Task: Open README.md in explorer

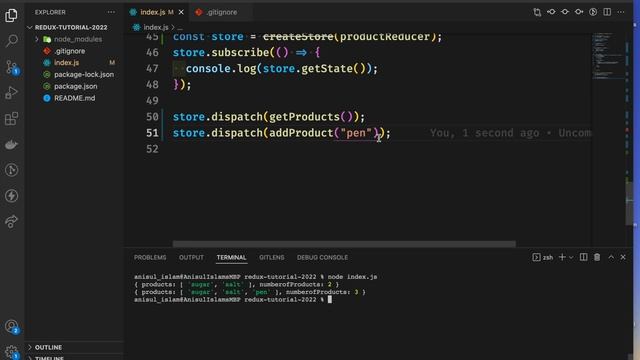Action: point(74,98)
